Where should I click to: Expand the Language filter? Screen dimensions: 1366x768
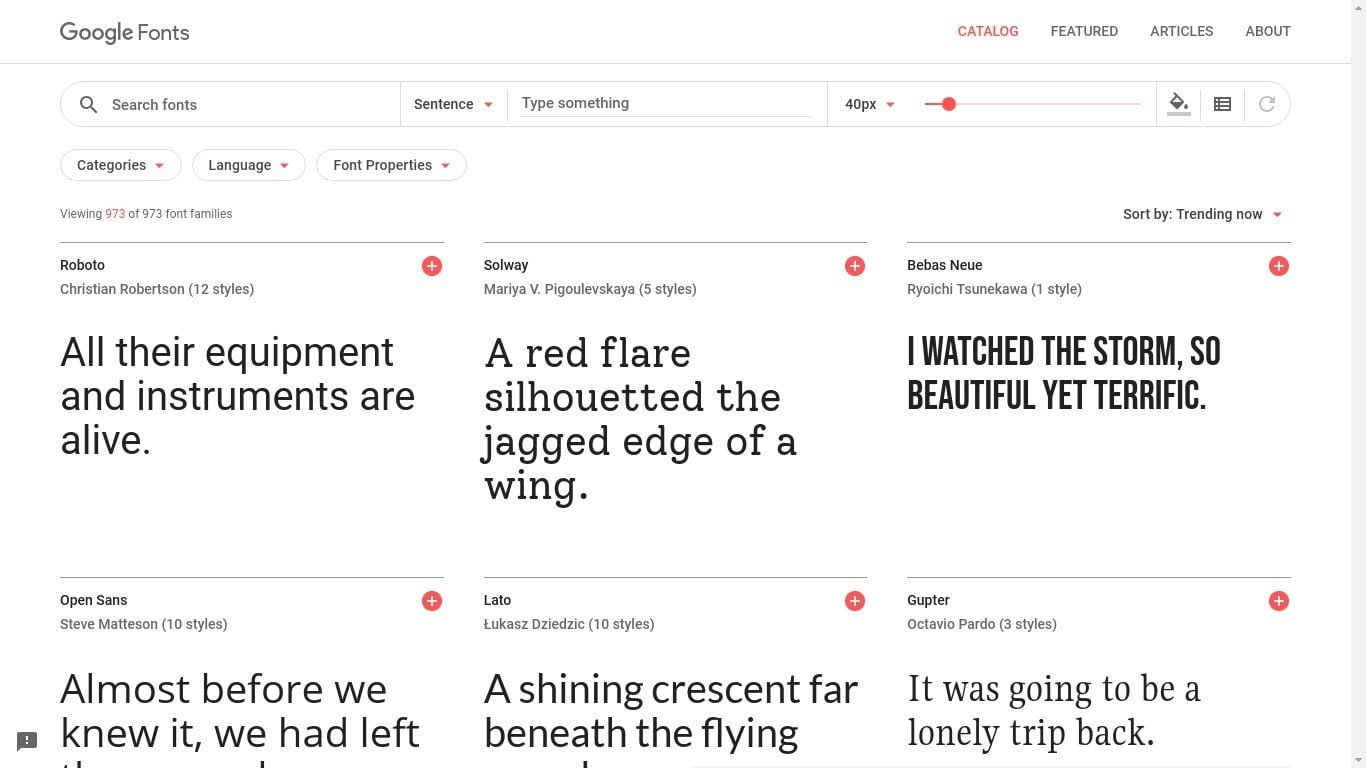pyautogui.click(x=248, y=165)
